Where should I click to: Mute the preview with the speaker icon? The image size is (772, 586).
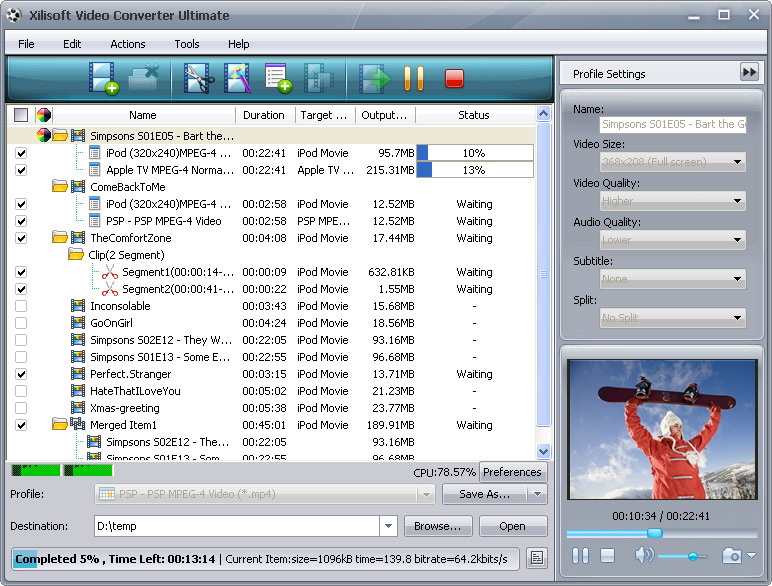tap(643, 555)
